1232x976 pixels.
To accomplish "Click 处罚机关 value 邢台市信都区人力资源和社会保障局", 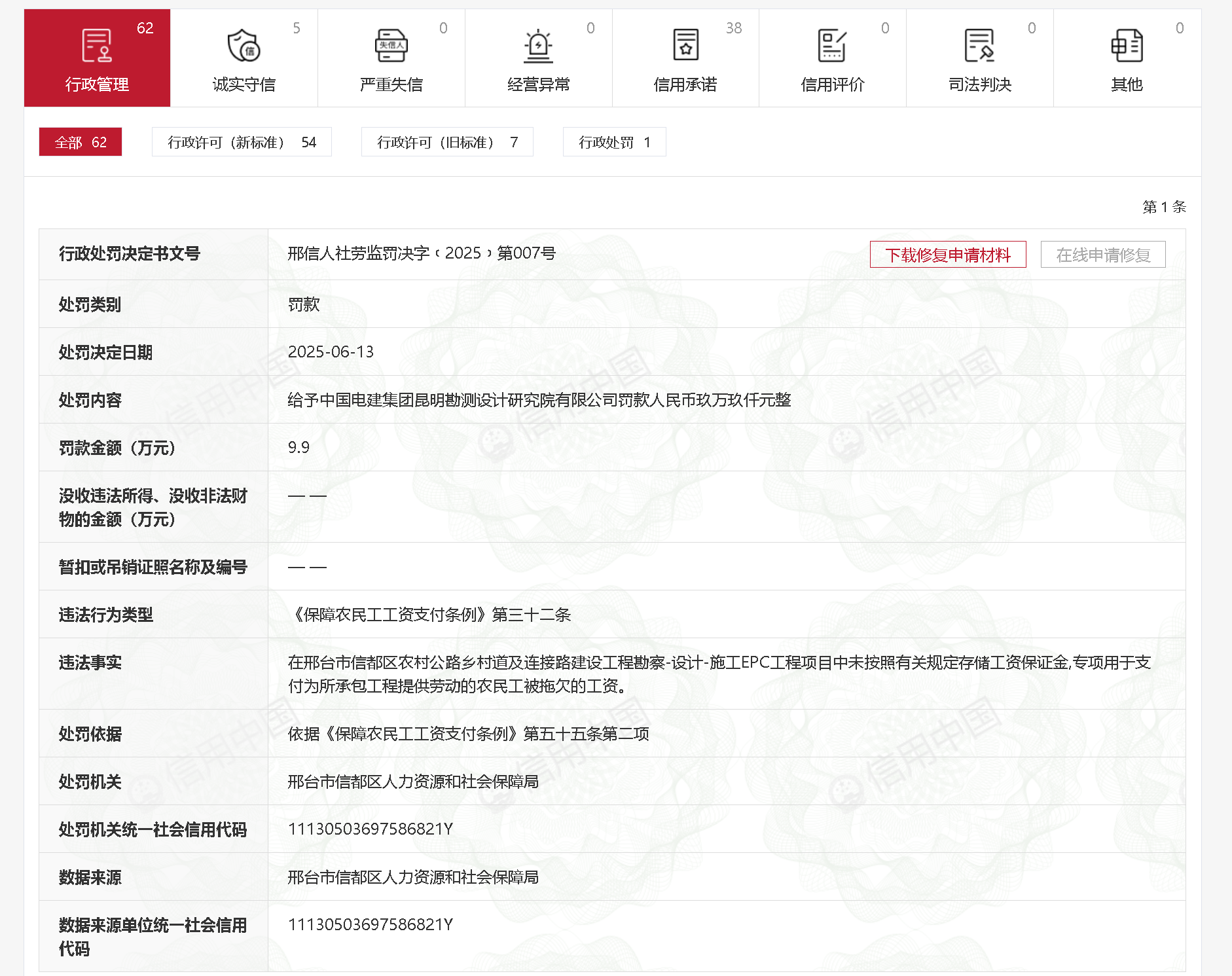I will [x=413, y=782].
